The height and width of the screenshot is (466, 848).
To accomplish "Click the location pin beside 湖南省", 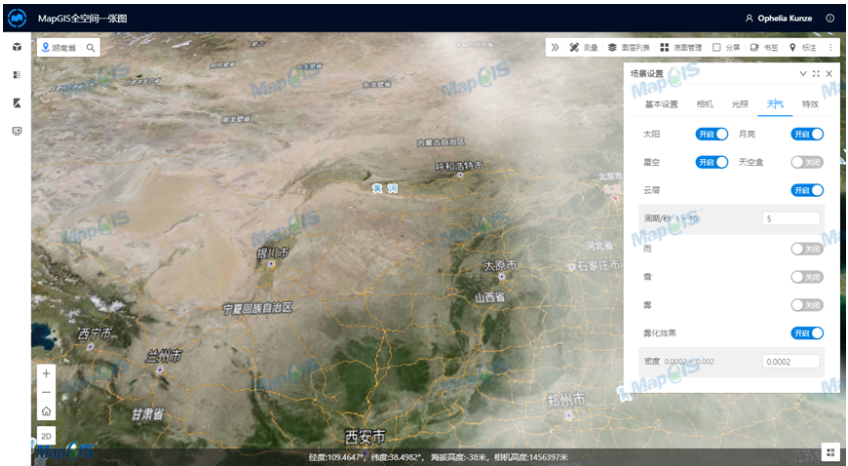I will tap(46, 48).
